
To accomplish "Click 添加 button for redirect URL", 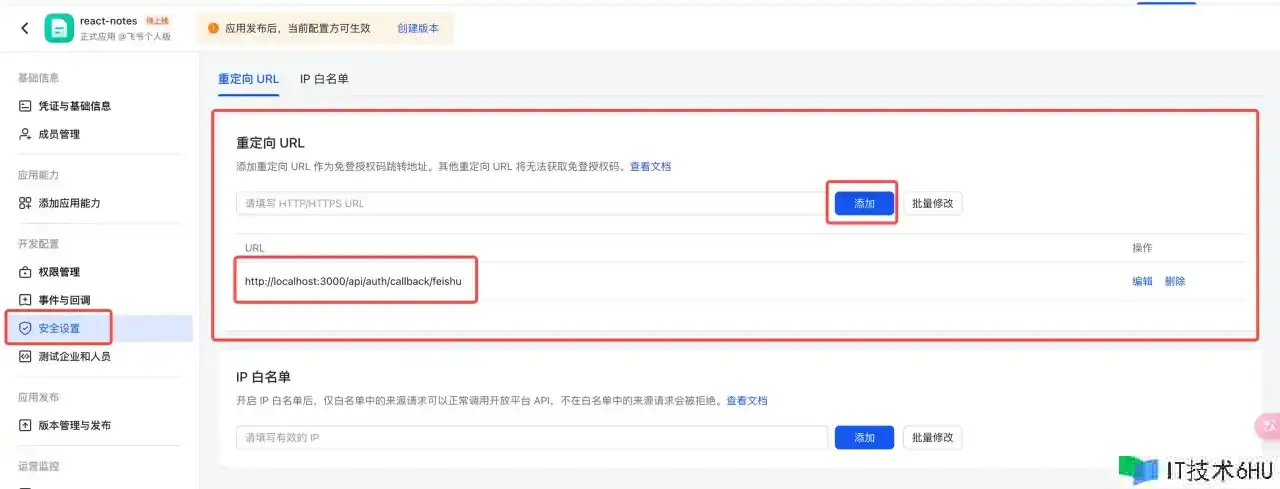I will pos(864,203).
